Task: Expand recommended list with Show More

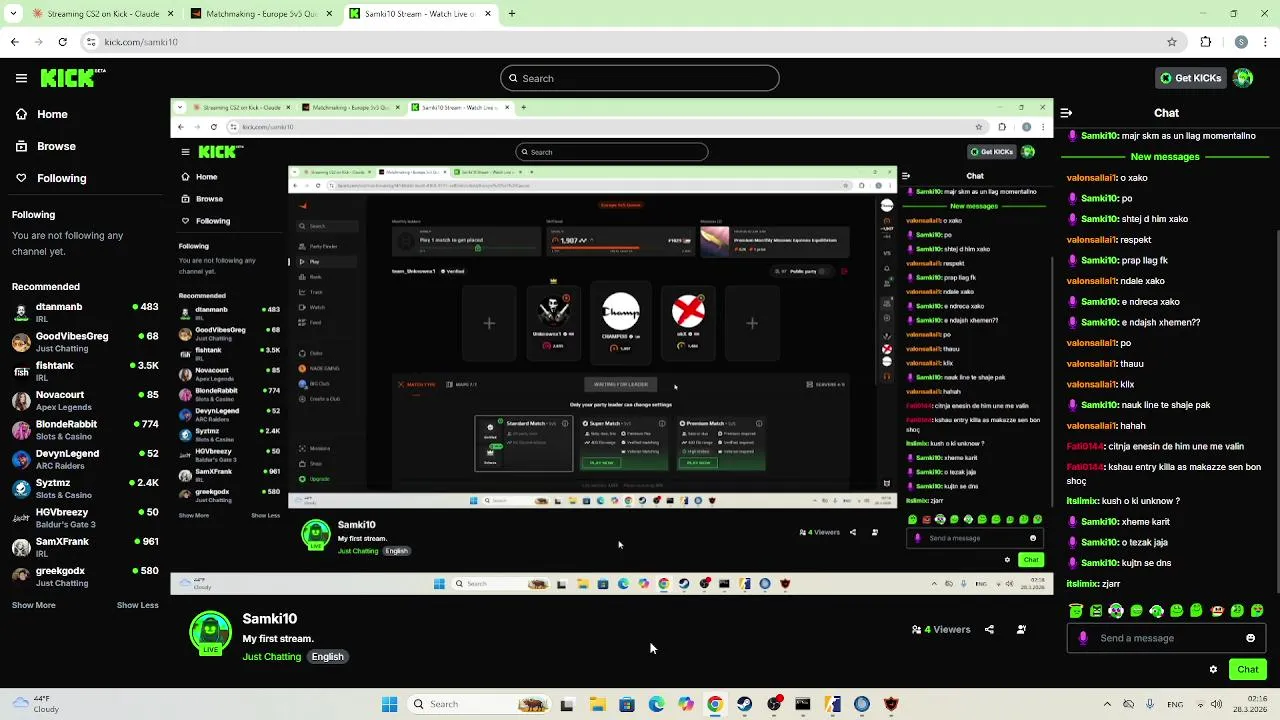Action: tap(34, 605)
